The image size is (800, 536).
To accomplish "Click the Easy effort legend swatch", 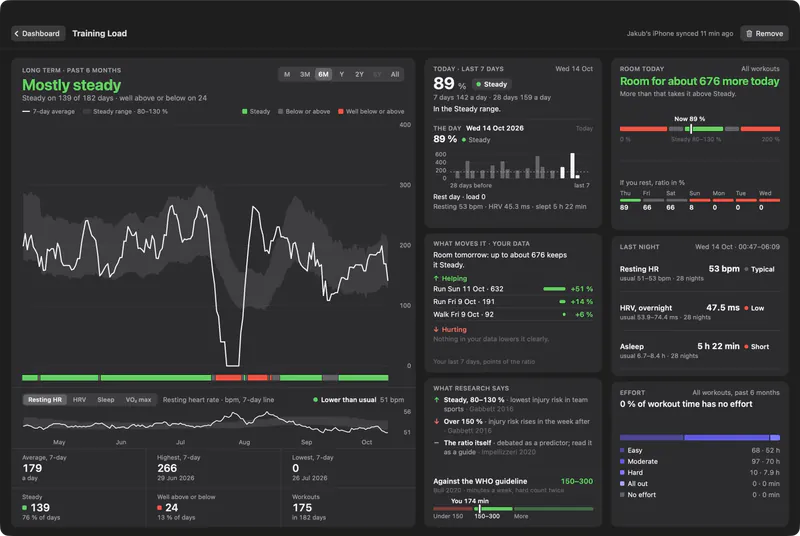I will 622,450.
